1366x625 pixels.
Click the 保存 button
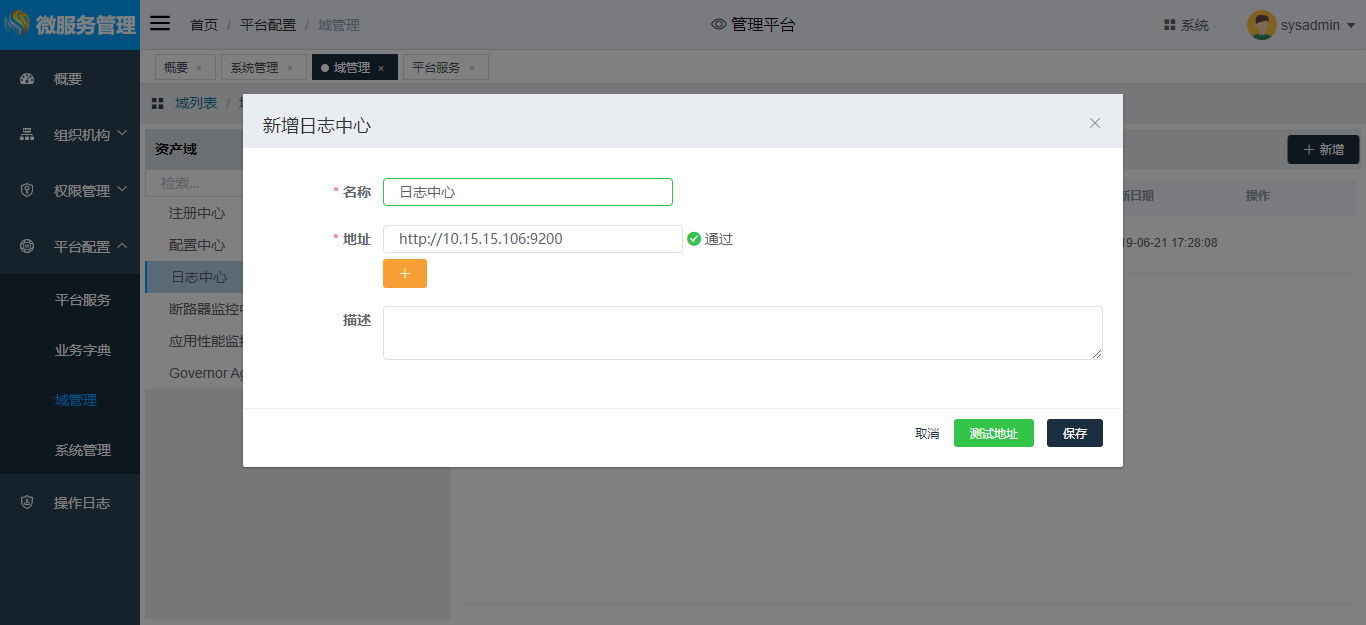[x=1074, y=433]
